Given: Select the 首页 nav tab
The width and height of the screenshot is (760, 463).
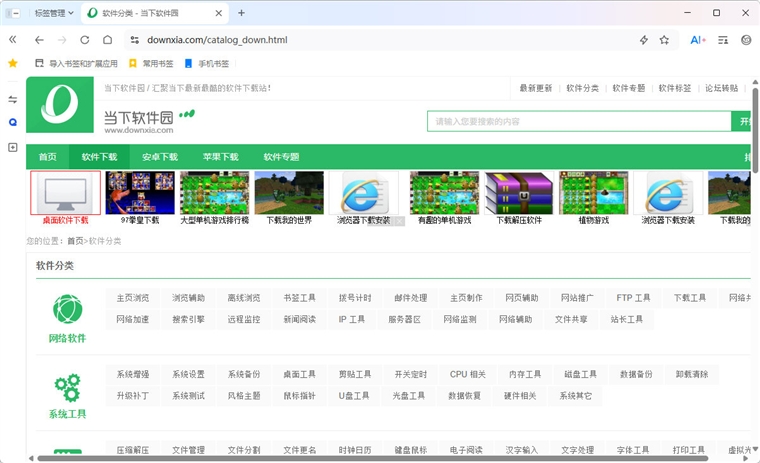Looking at the screenshot, I should (48, 157).
